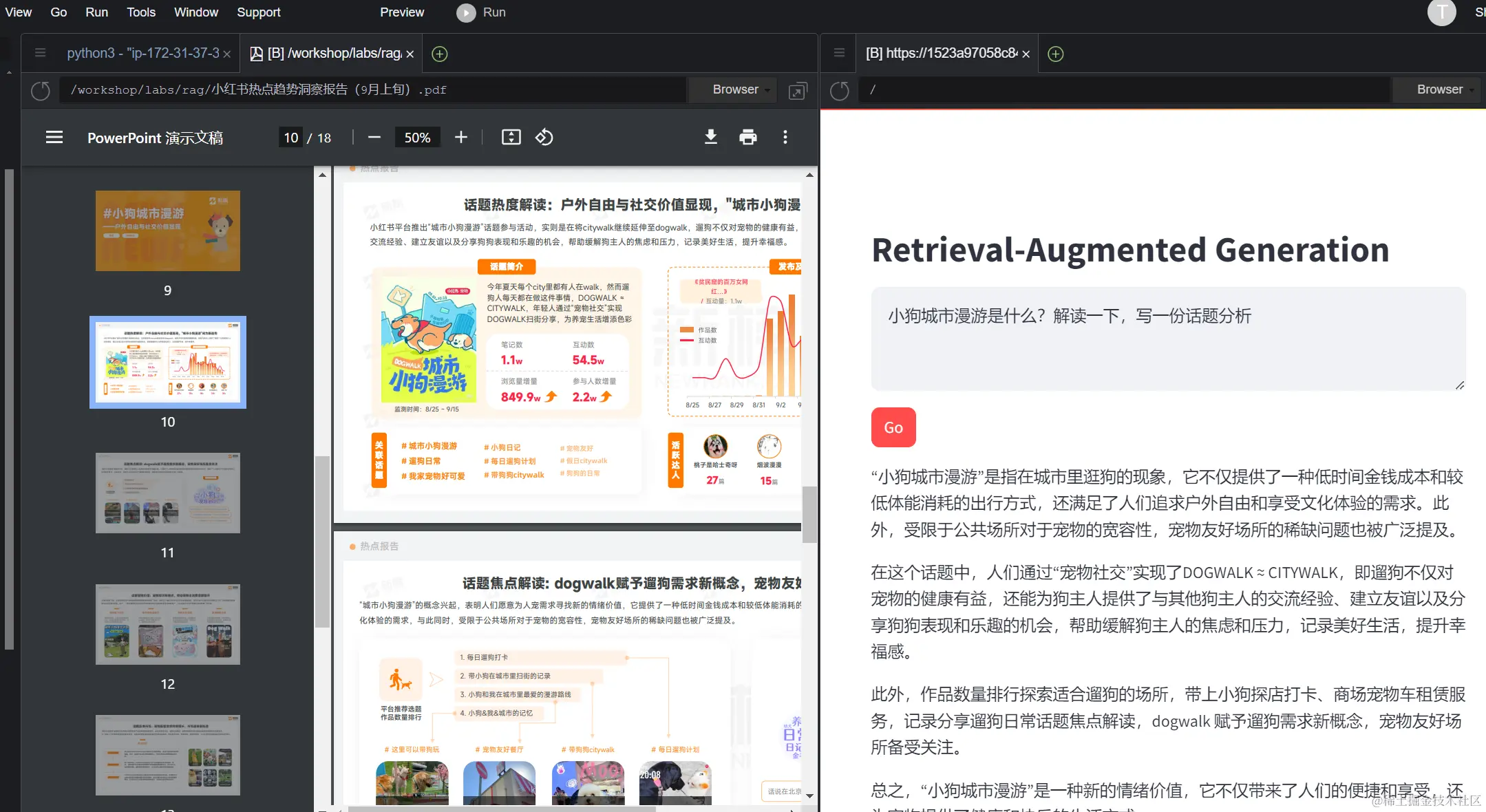Open the Tools menu
Viewport: 1486px width, 812px height.
tap(141, 12)
